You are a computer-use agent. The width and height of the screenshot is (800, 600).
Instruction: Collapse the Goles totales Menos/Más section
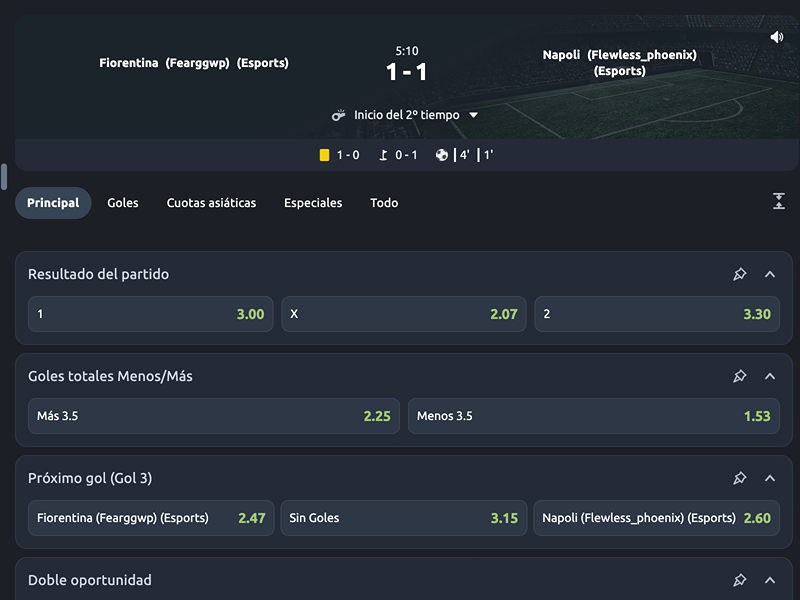tap(770, 376)
